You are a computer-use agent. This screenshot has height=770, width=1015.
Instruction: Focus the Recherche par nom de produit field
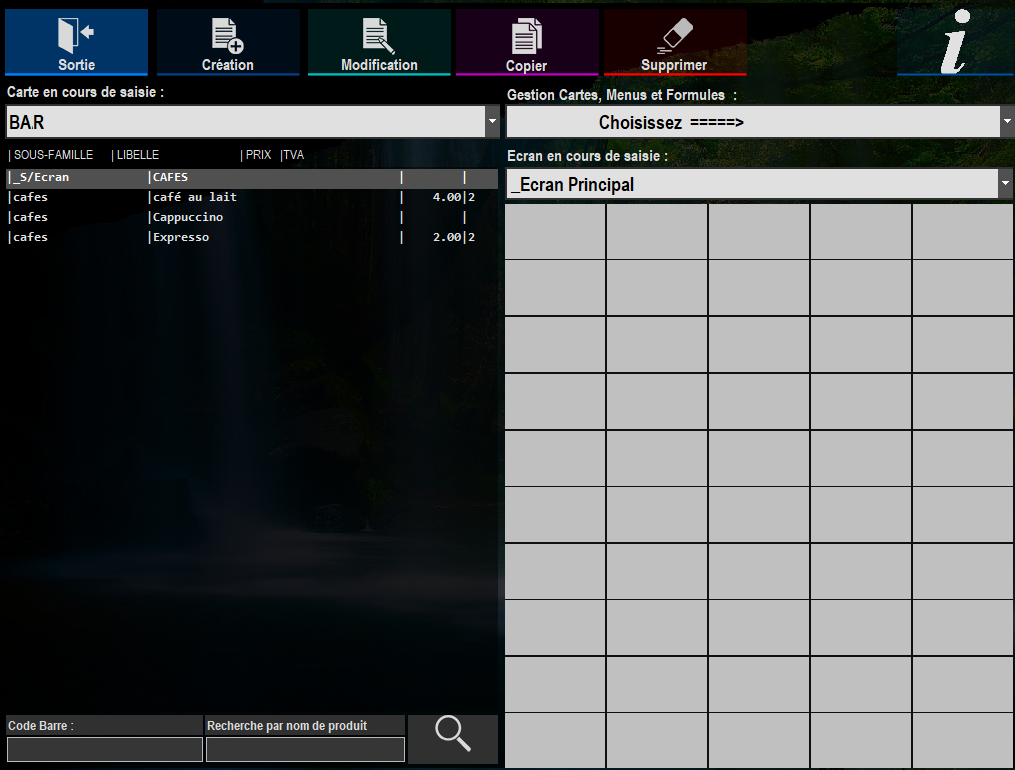[305, 750]
